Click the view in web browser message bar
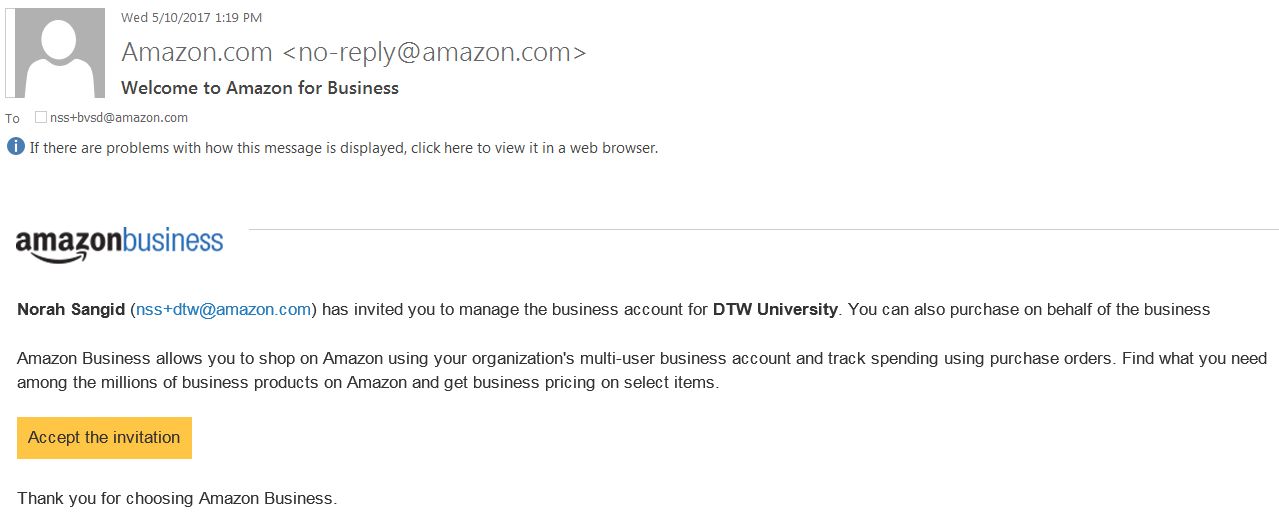Viewport: 1279px width, 521px height. 343,148
